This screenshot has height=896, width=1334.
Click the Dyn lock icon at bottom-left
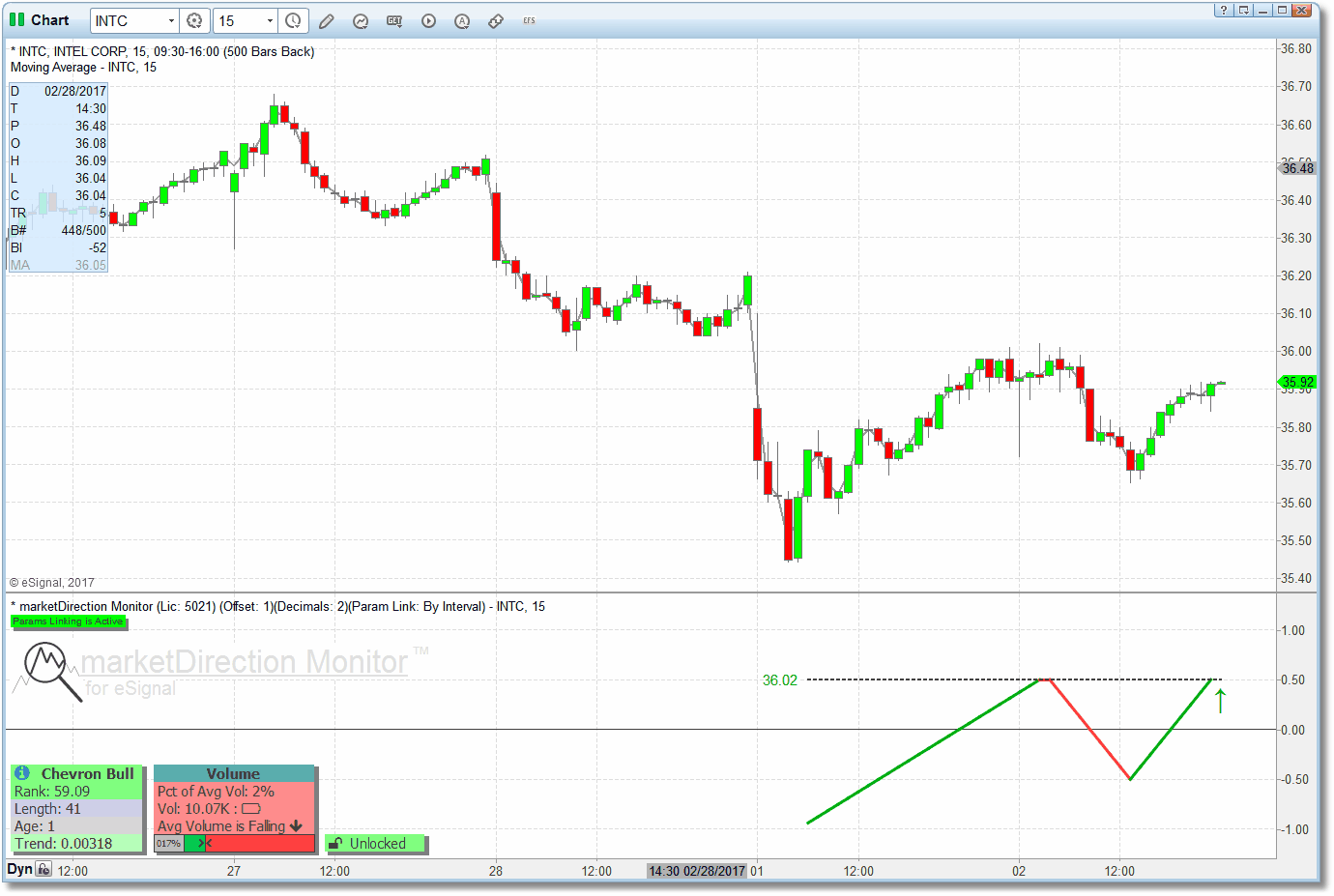(43, 869)
